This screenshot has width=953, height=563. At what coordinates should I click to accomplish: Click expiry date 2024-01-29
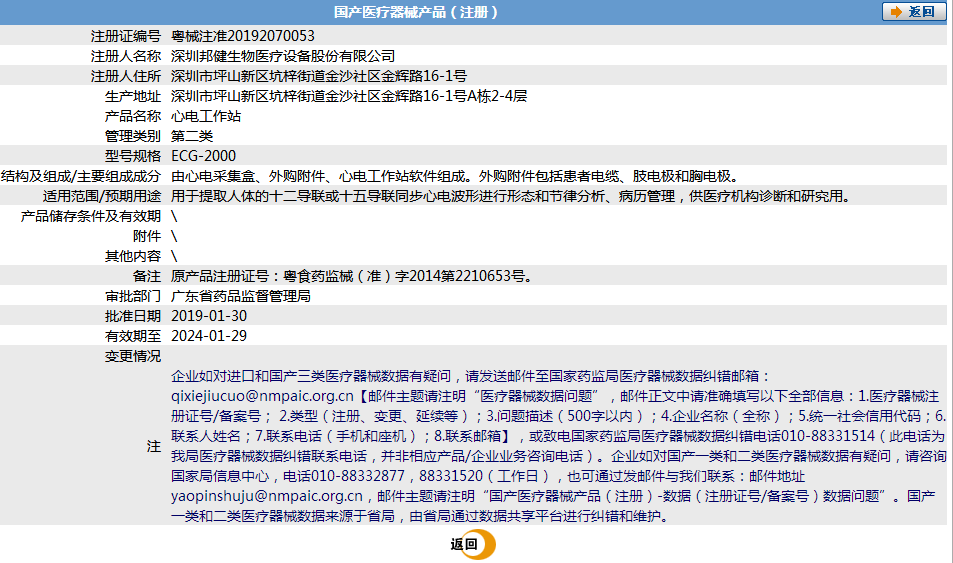click(209, 336)
